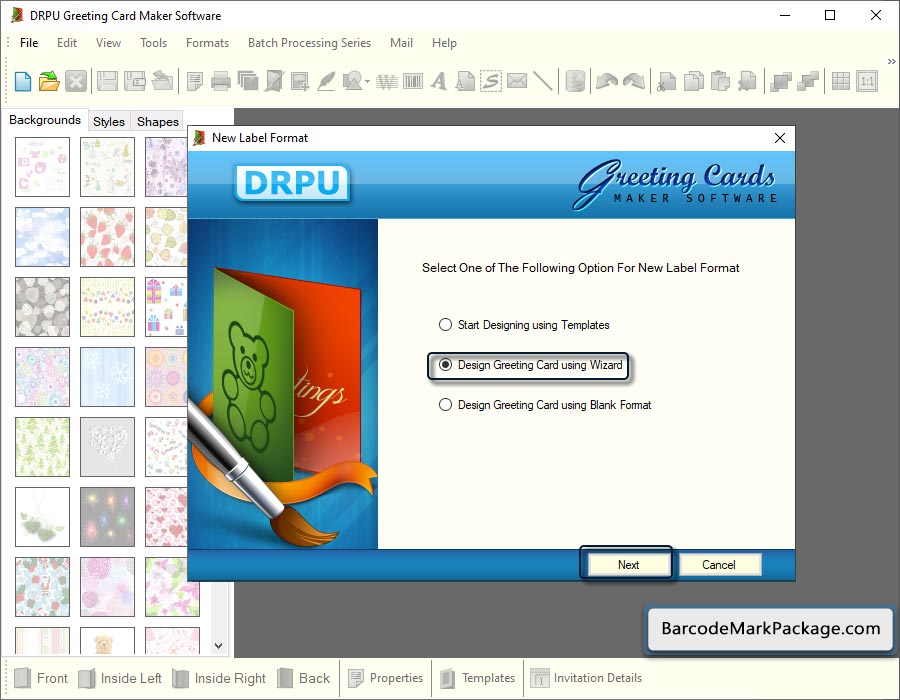Click the text 'A' tool icon
900x700 pixels.
tap(439, 81)
